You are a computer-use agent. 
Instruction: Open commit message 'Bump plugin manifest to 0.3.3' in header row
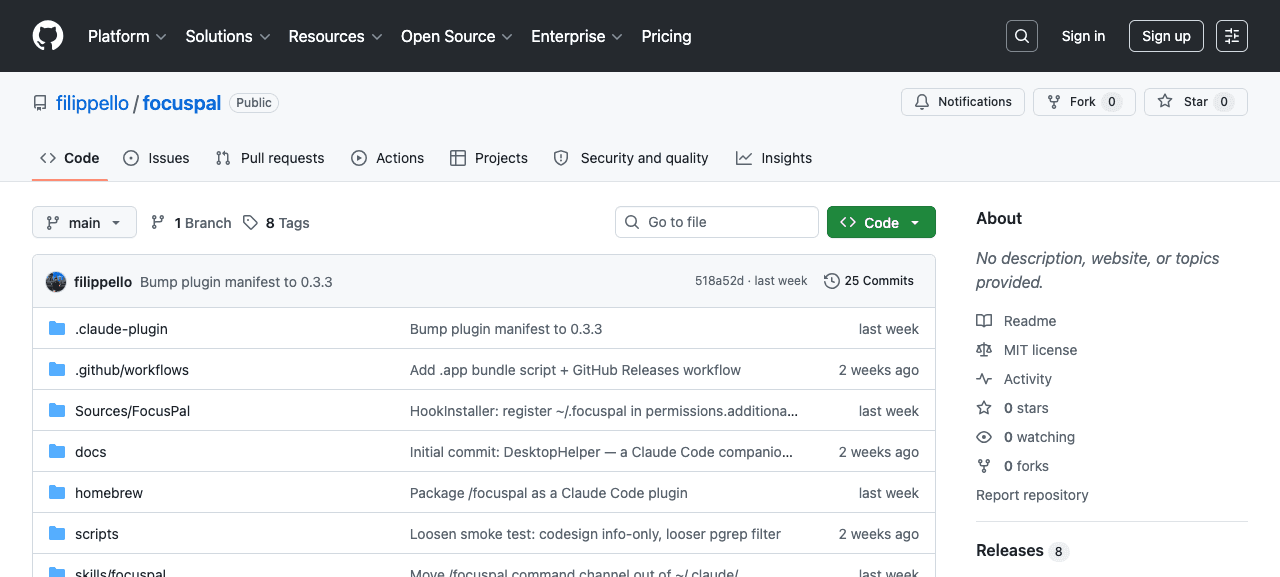[x=236, y=282]
